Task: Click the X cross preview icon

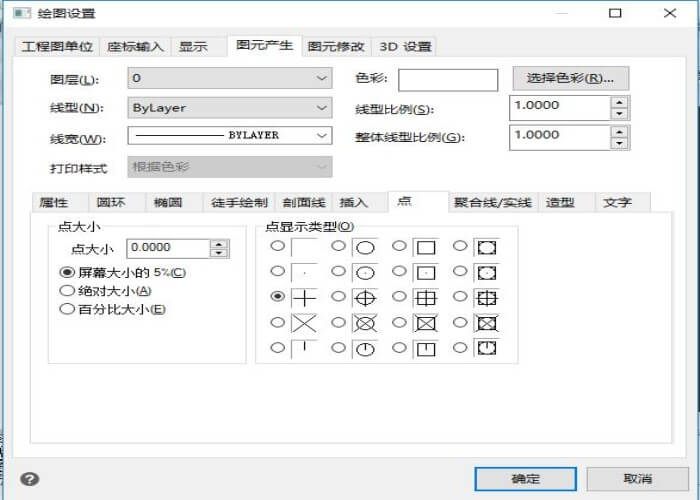Action: (304, 323)
